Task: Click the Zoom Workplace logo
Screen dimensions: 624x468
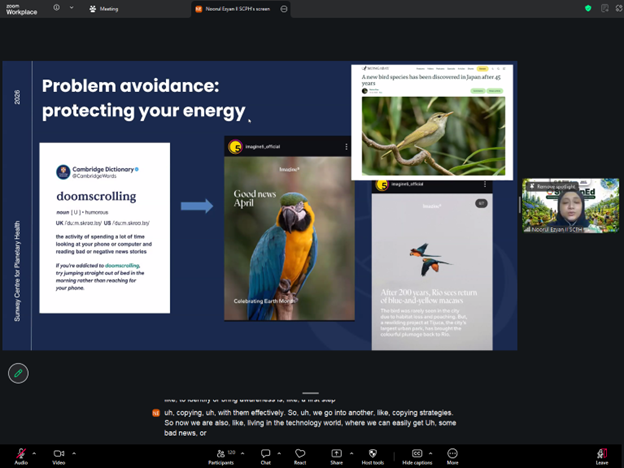Action: click(22, 9)
